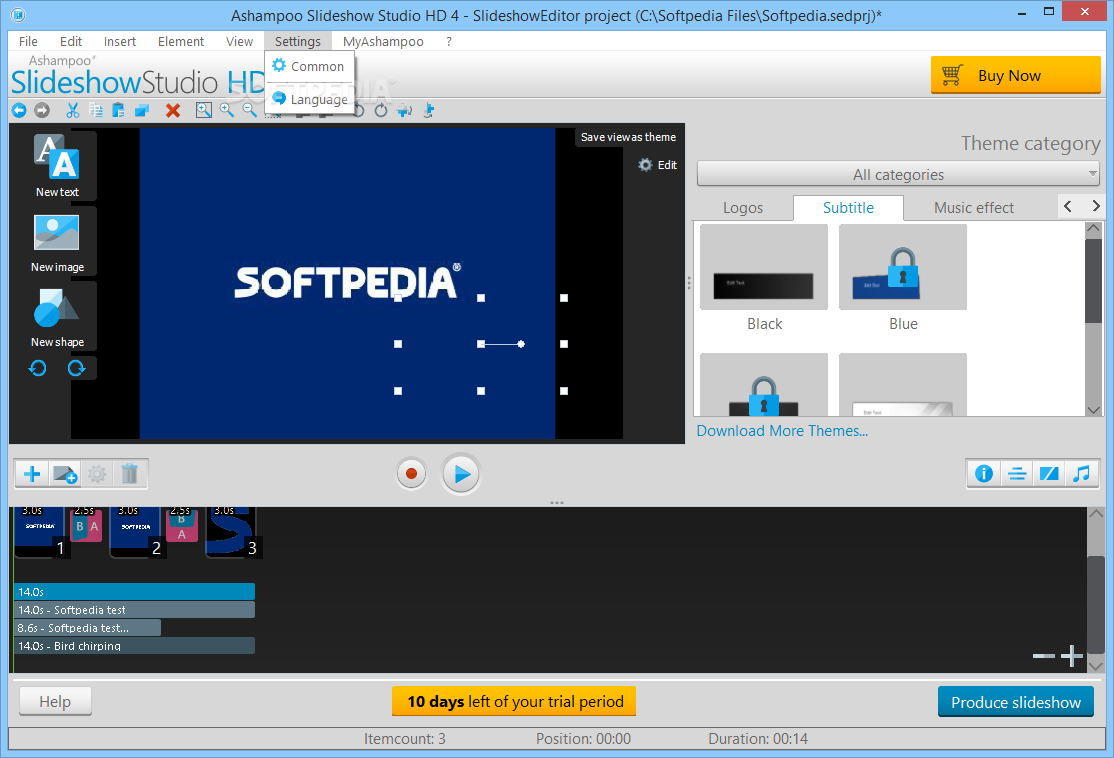Add a New shape element
Viewport: 1114px width, 758px height.
coord(57,317)
